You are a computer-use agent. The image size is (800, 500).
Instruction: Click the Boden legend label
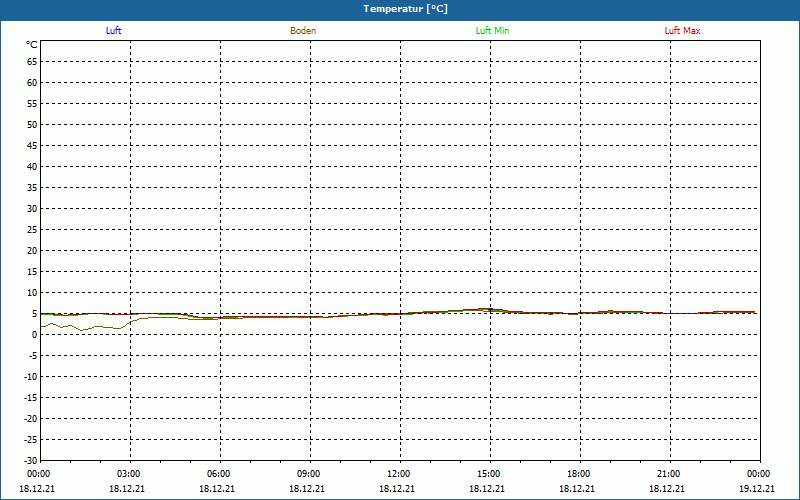(x=303, y=31)
